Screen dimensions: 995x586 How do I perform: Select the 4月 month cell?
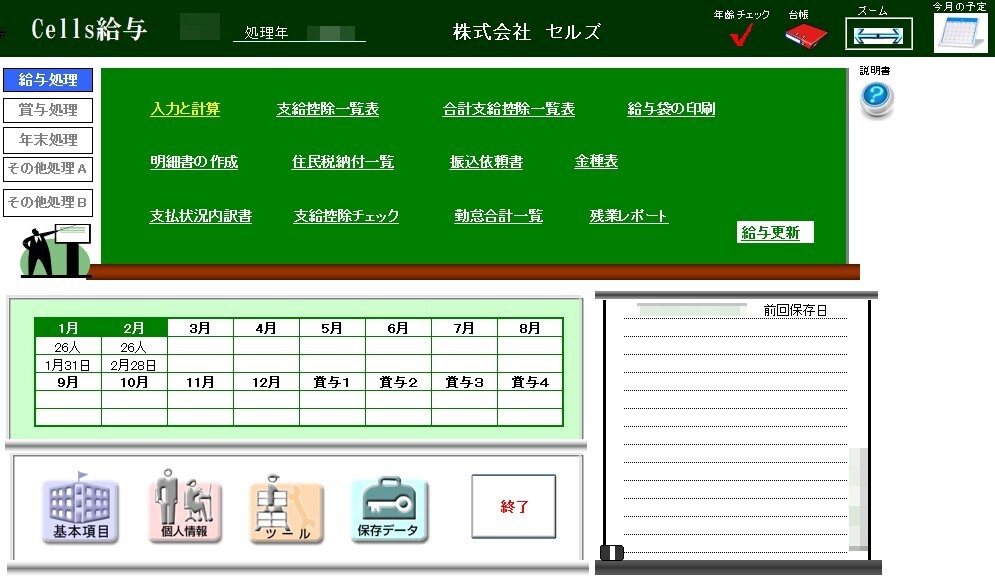(x=266, y=328)
